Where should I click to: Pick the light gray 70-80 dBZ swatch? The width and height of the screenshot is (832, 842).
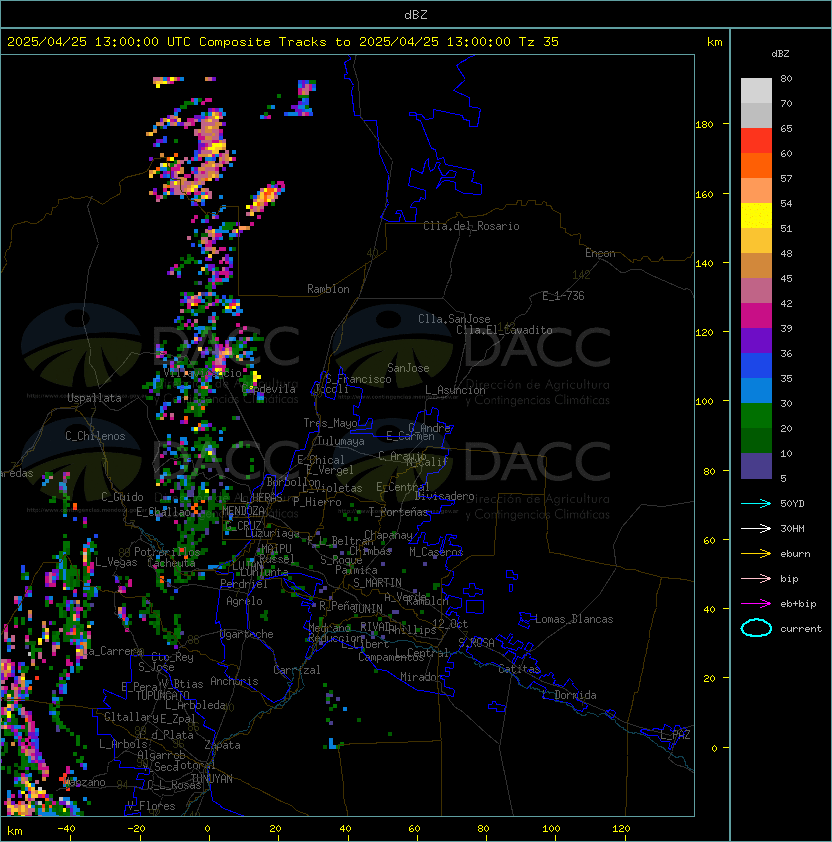click(x=756, y=90)
